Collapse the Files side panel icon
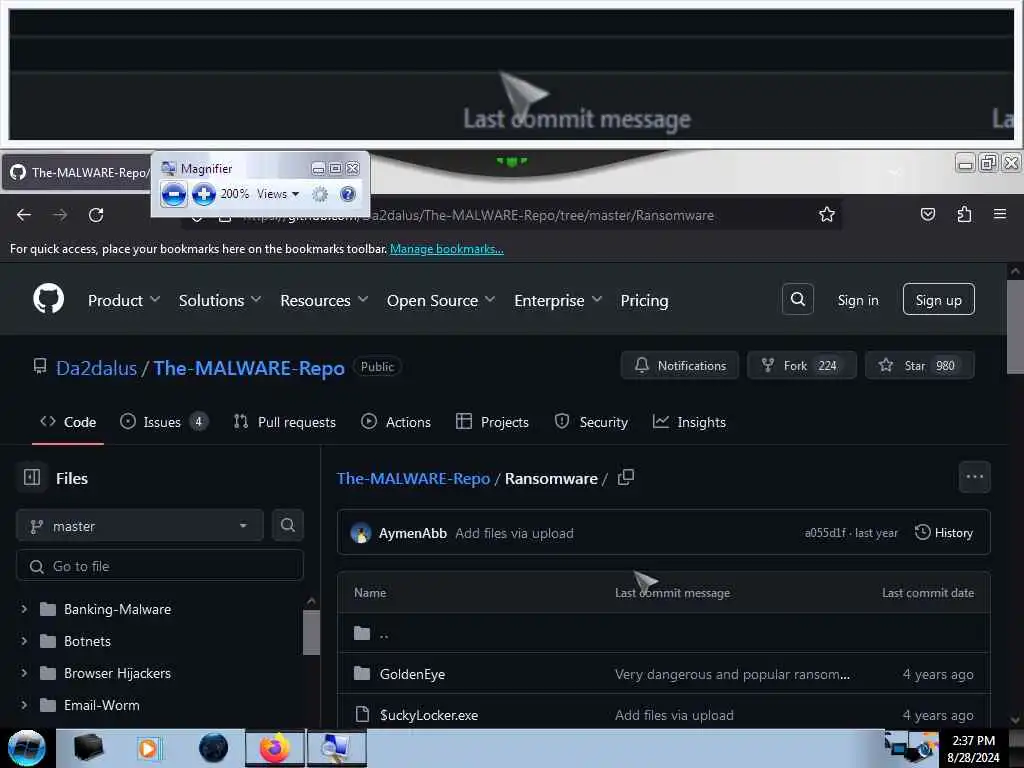The image size is (1024, 768). pyautogui.click(x=32, y=477)
